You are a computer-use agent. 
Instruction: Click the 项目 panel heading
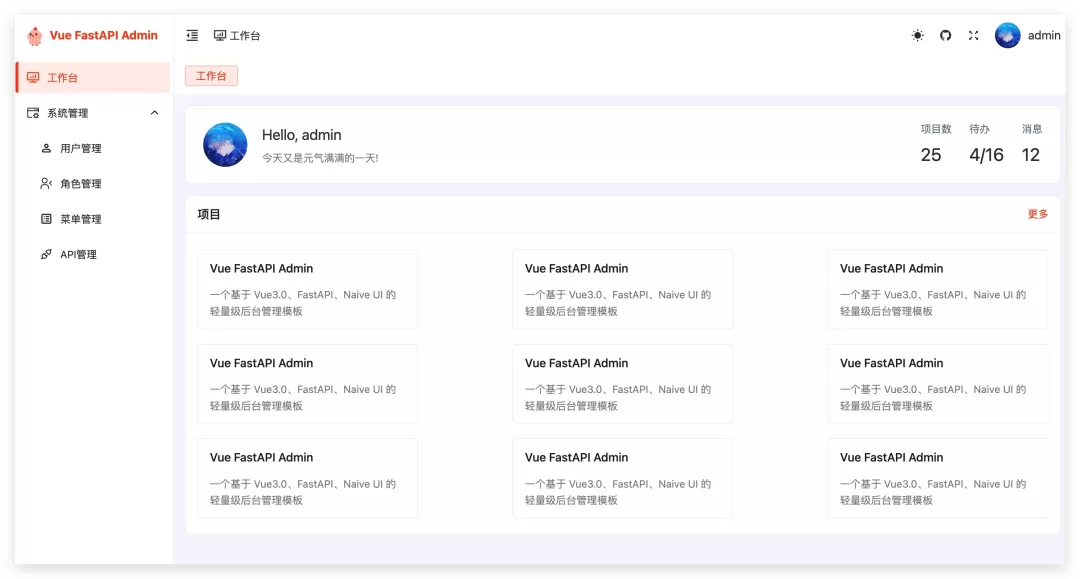[209, 214]
